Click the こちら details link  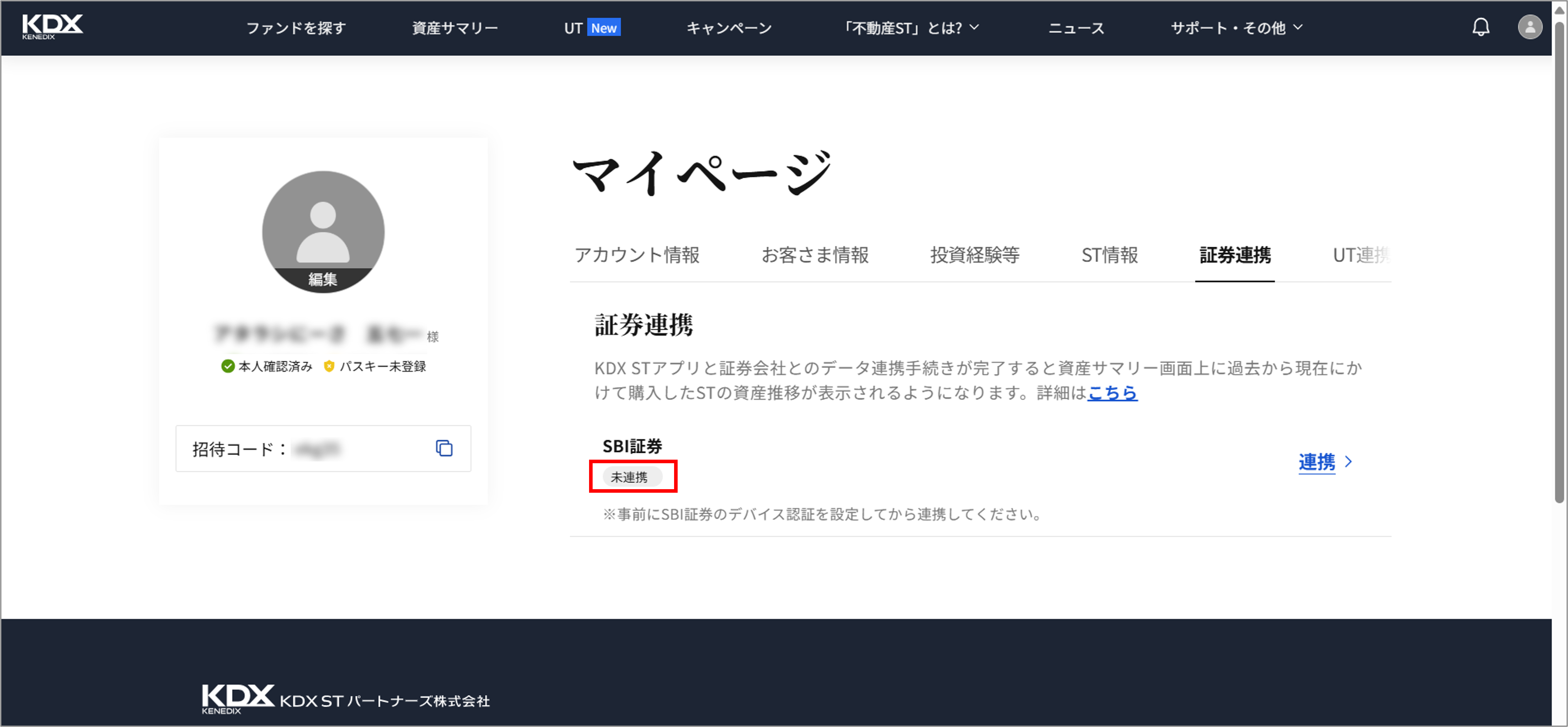coord(1112,393)
